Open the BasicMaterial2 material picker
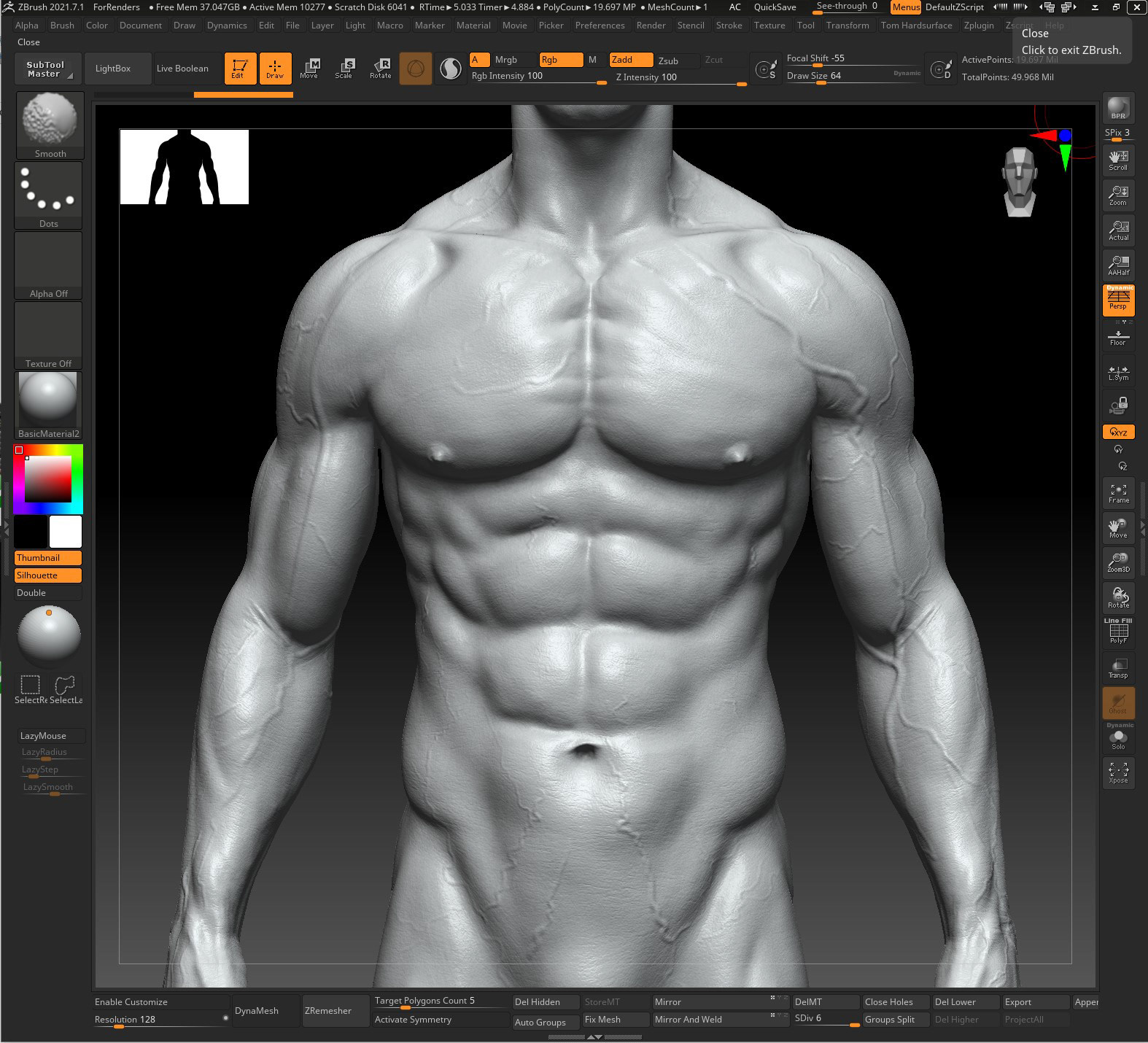1148x1043 pixels. click(x=48, y=406)
